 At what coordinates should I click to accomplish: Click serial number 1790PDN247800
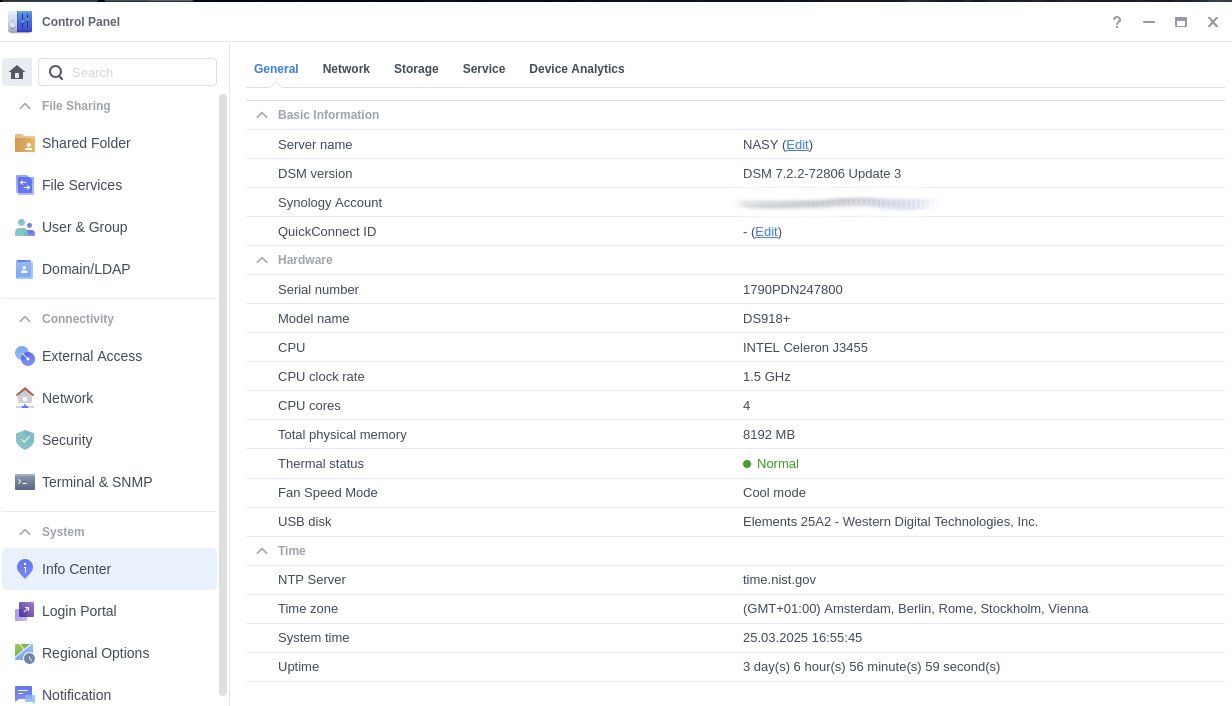pos(793,290)
